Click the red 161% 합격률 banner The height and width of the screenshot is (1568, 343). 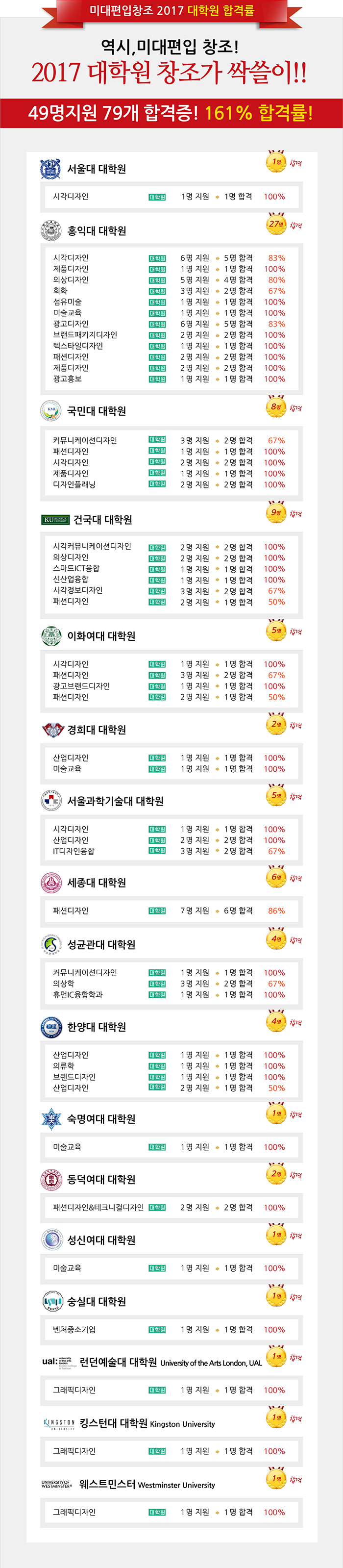coord(171,113)
